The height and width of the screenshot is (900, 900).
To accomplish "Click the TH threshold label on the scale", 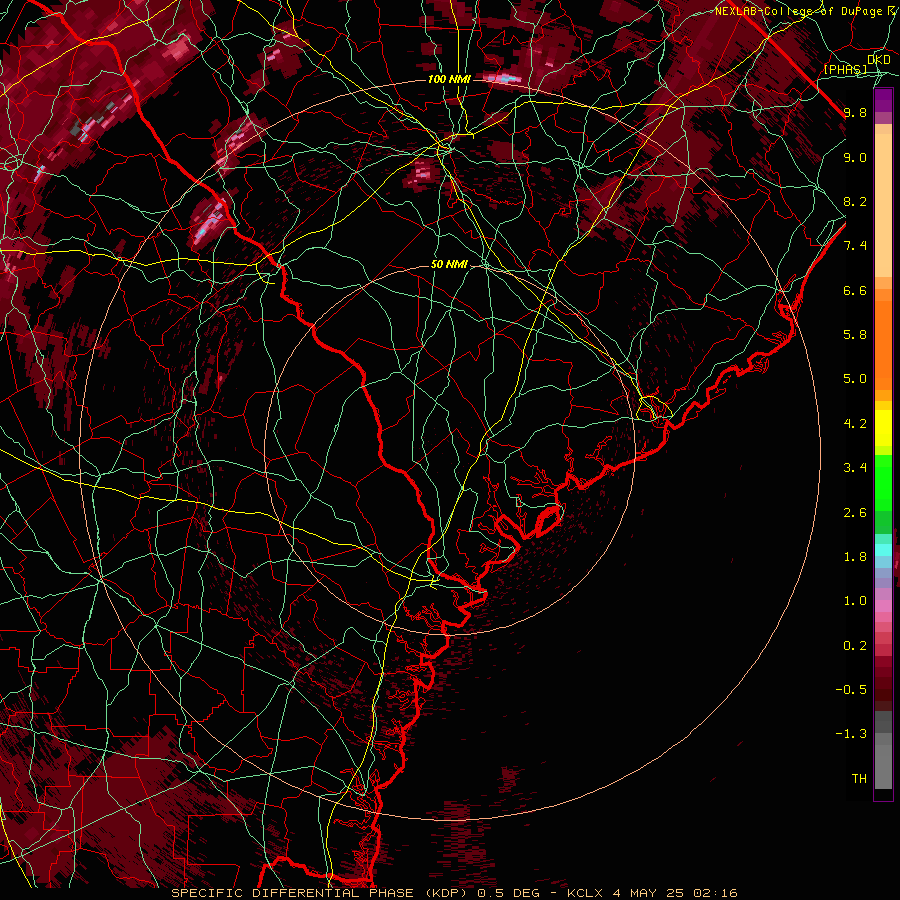I will [859, 779].
